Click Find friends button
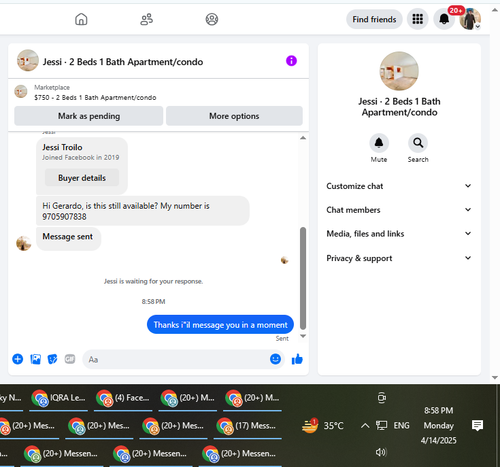The height and width of the screenshot is (467, 500). point(374,19)
